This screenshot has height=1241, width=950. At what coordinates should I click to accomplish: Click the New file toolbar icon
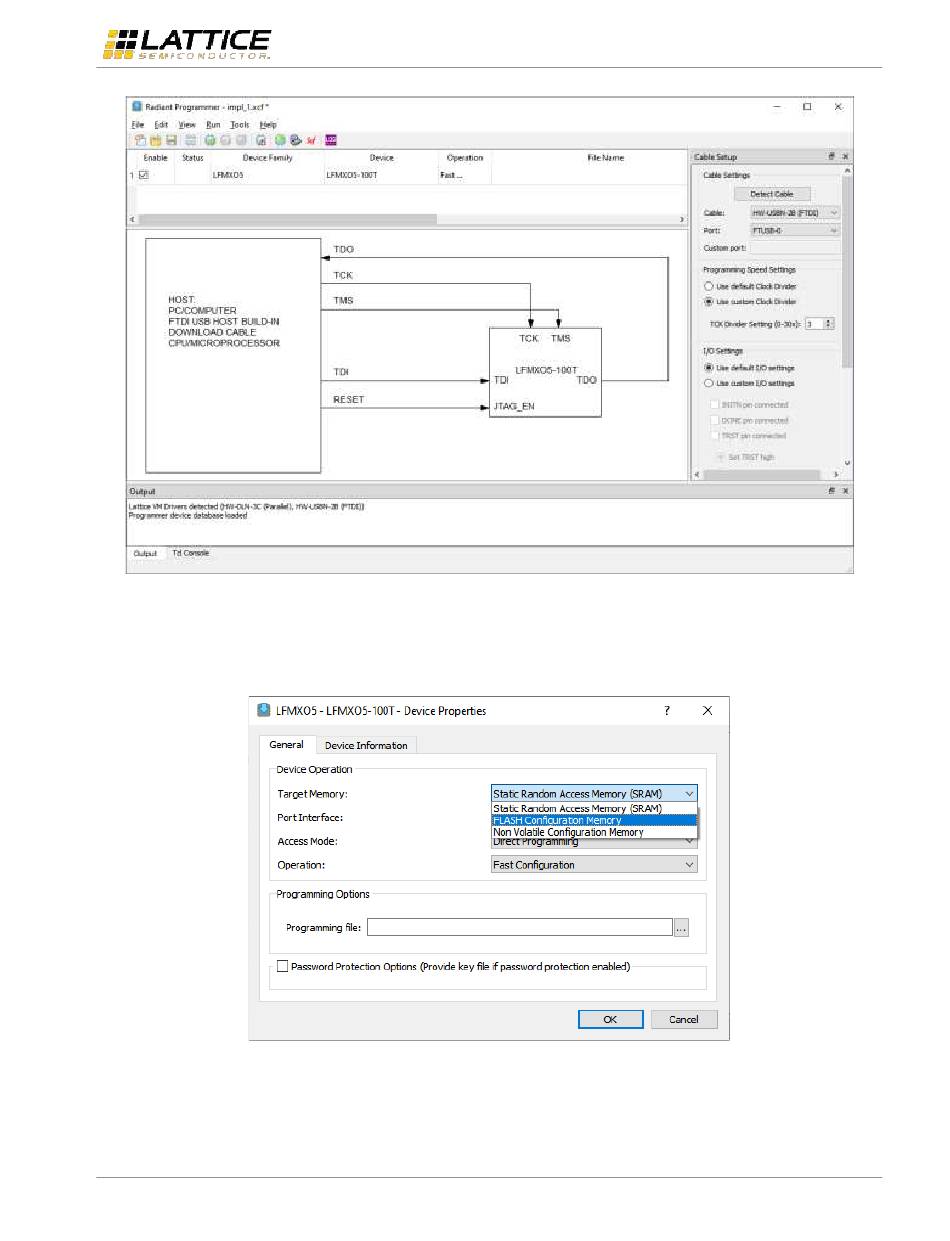point(139,140)
